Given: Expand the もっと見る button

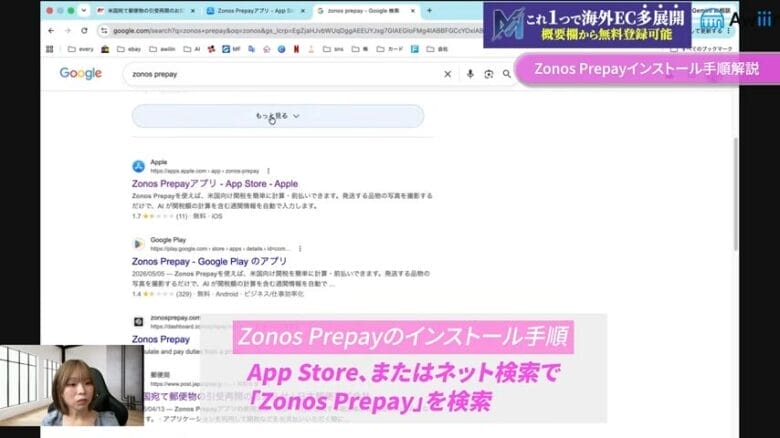Looking at the screenshot, I should pos(278,116).
